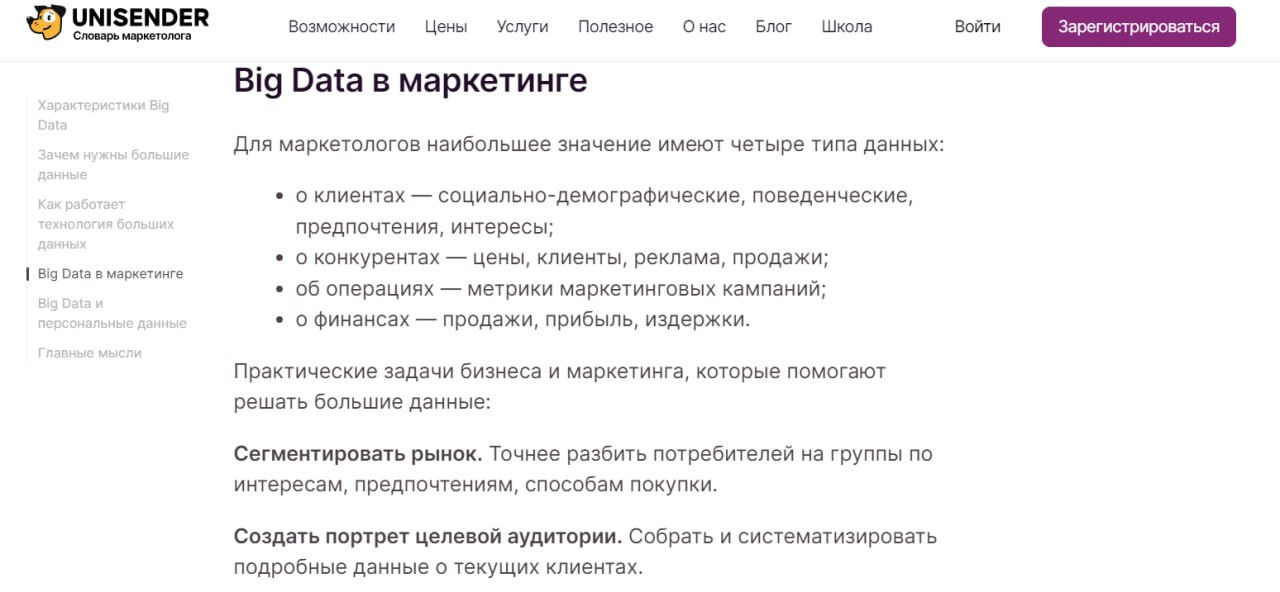Jump to Характеристики Big Data section
1280x592 pixels.
[x=104, y=115]
